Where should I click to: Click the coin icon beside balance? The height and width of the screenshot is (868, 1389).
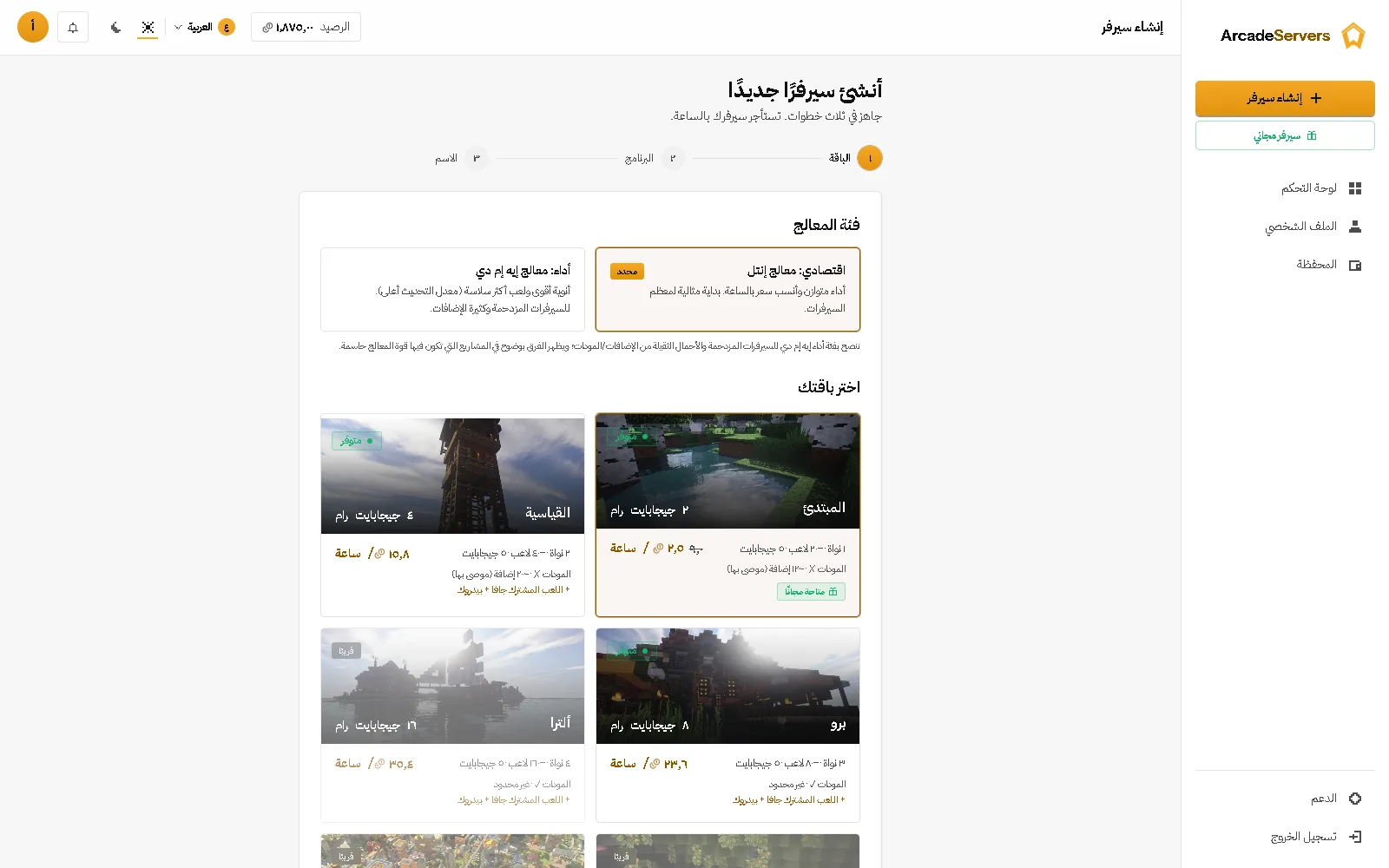267,28
